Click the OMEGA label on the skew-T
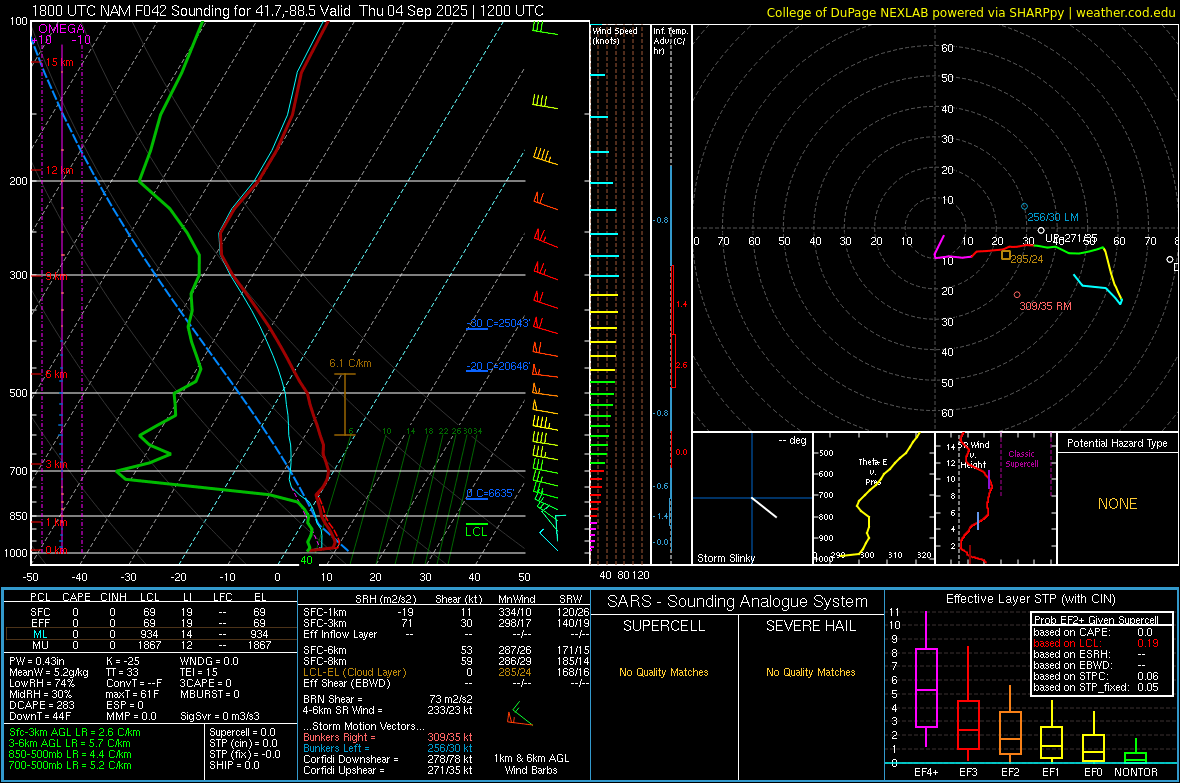Screen dimensions: 1180x783 coord(61,29)
